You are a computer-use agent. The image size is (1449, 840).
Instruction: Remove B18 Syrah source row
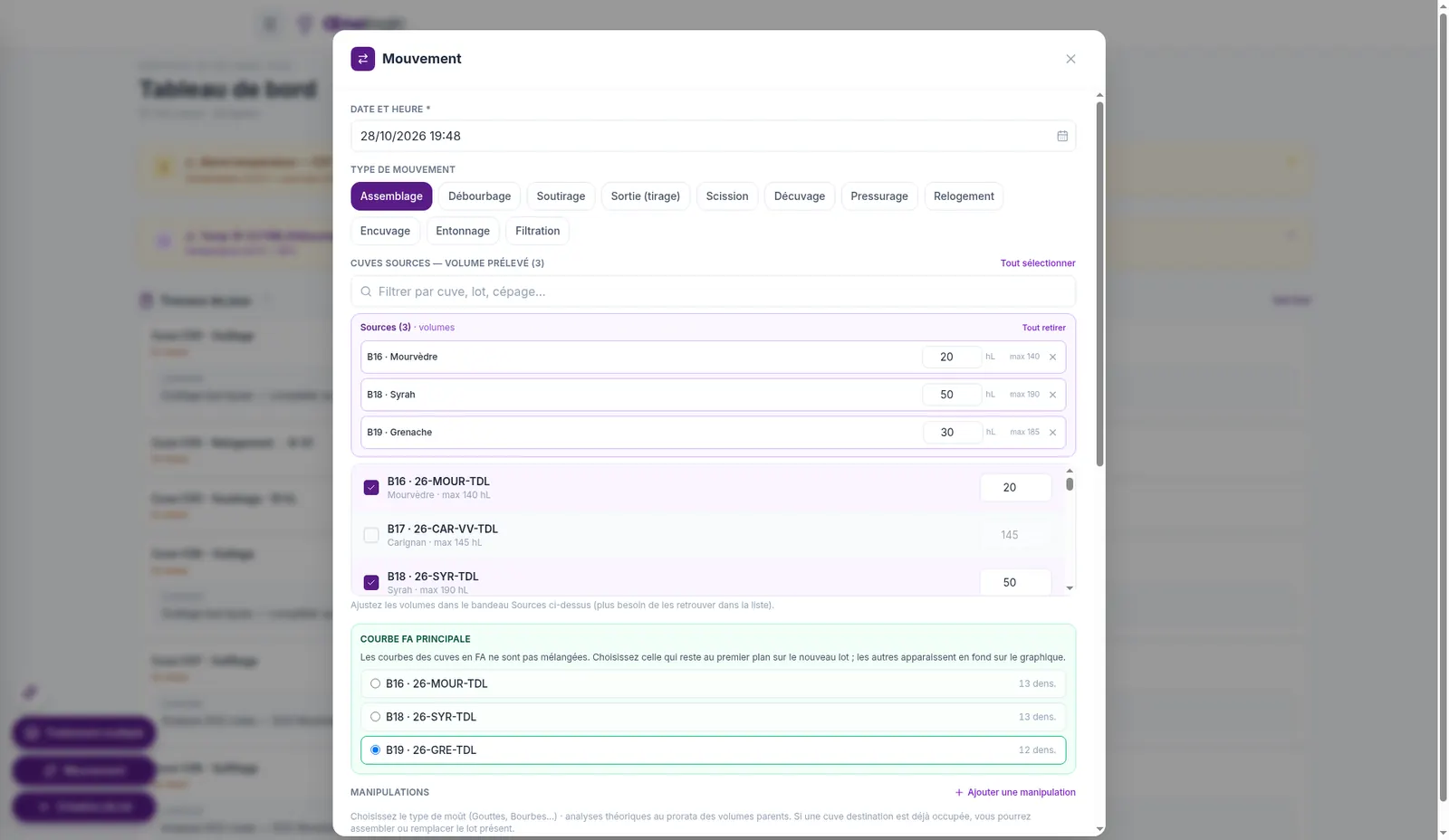pos(1052,395)
